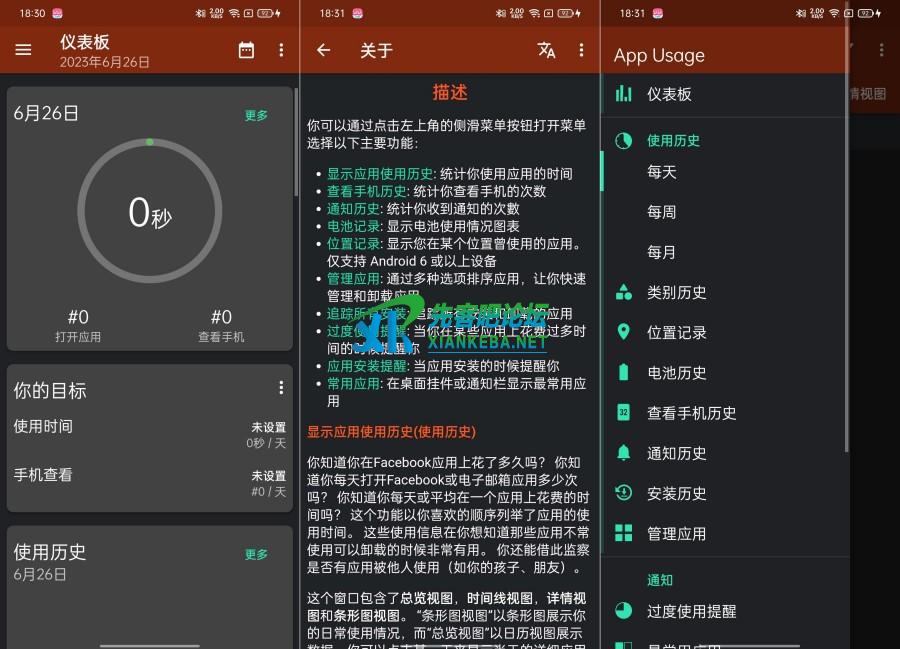
Task: Tap the translate icon in 关于 header
Action: 546,50
